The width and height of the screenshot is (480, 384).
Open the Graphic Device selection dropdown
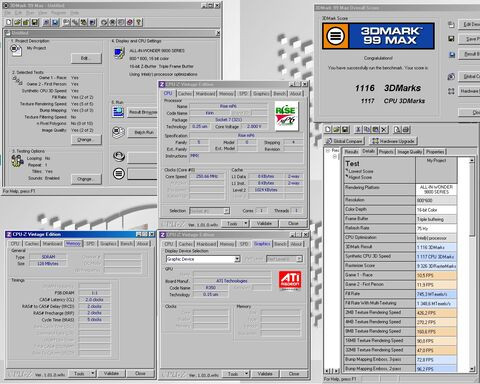coord(237,259)
